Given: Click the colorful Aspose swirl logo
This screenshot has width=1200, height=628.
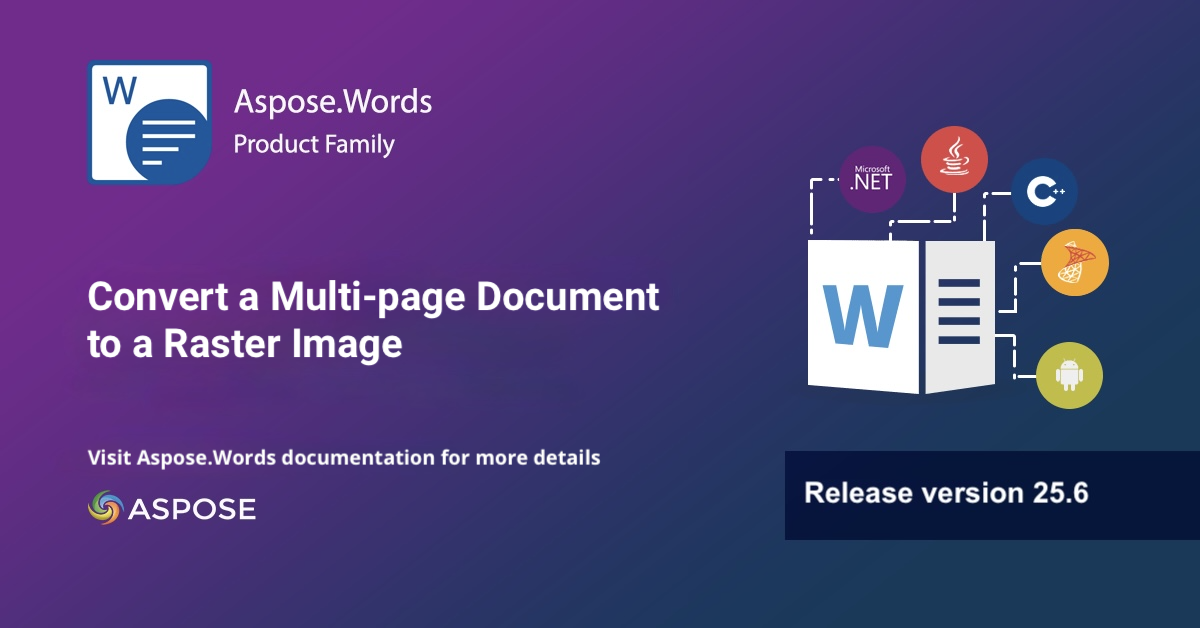Looking at the screenshot, I should click(104, 508).
